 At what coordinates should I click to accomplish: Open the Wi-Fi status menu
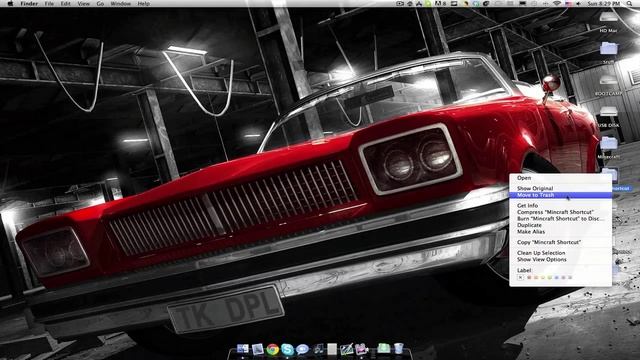(x=557, y=4)
